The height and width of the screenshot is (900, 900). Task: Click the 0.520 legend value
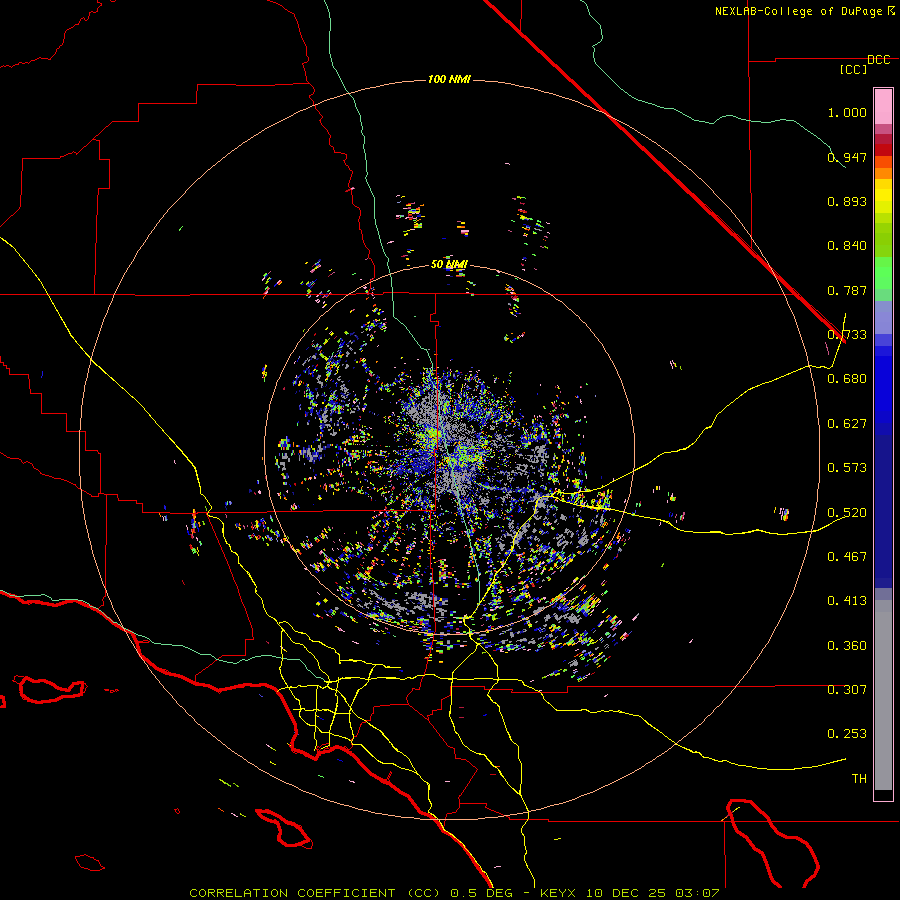click(x=847, y=513)
